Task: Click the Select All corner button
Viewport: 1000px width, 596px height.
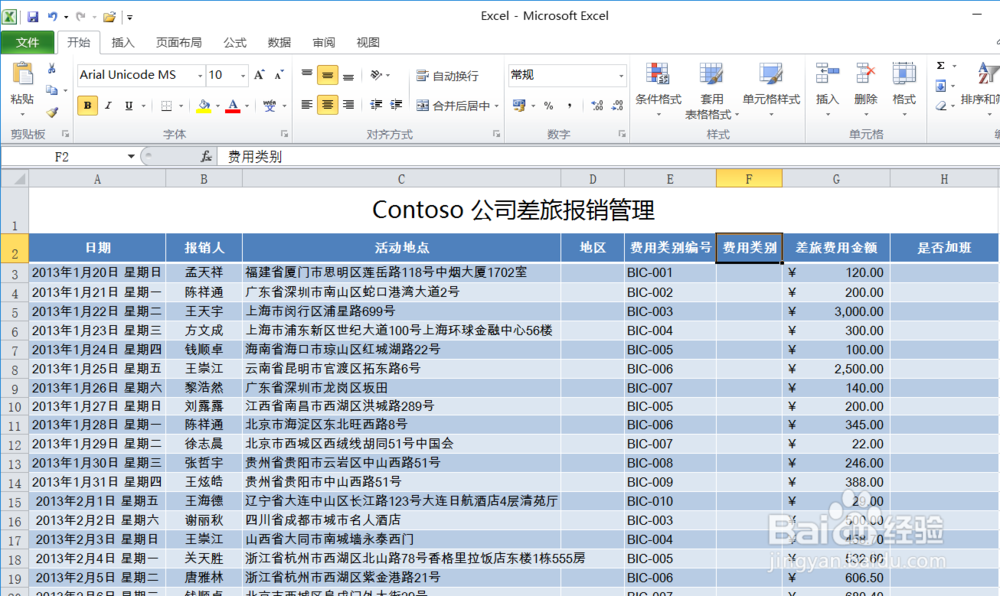Action: 15,179
